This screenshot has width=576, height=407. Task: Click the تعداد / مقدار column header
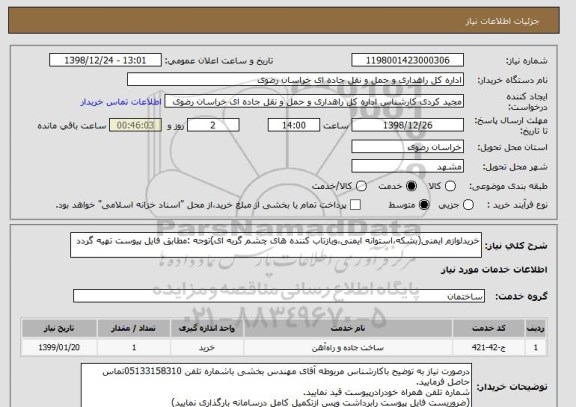pos(134,328)
